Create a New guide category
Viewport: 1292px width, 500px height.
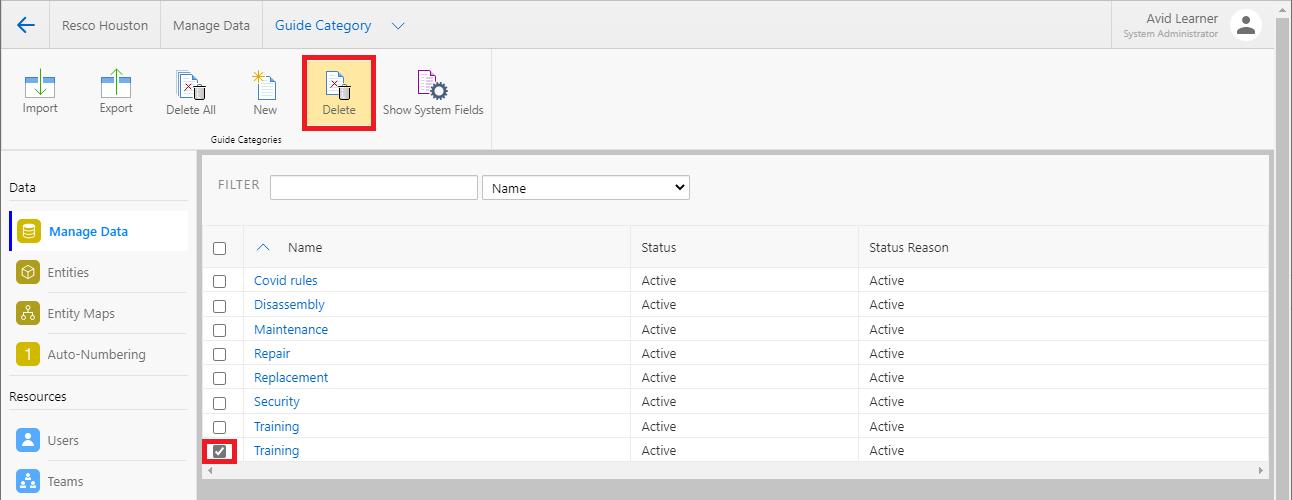pos(265,87)
